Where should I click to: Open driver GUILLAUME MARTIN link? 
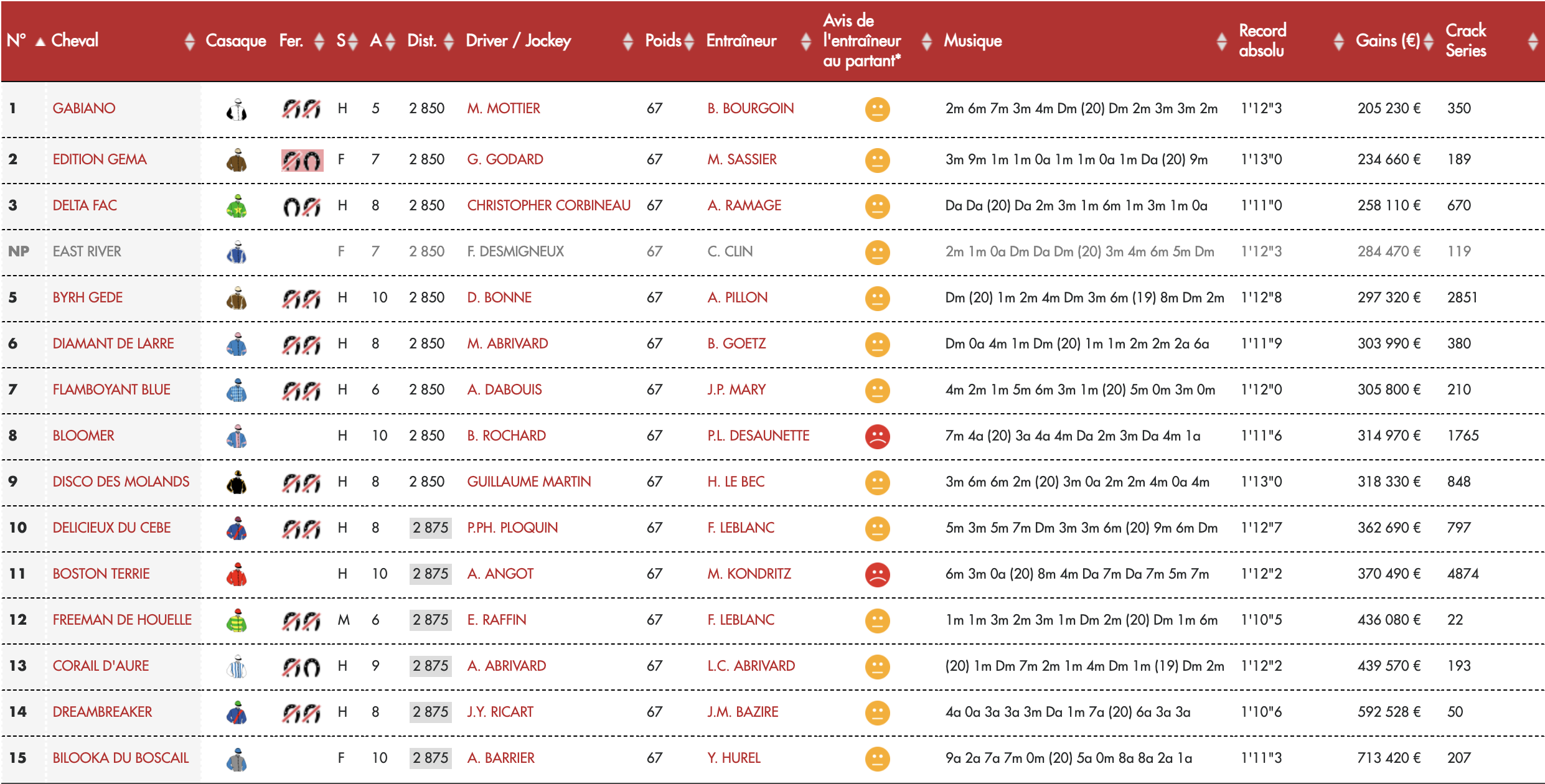point(529,482)
